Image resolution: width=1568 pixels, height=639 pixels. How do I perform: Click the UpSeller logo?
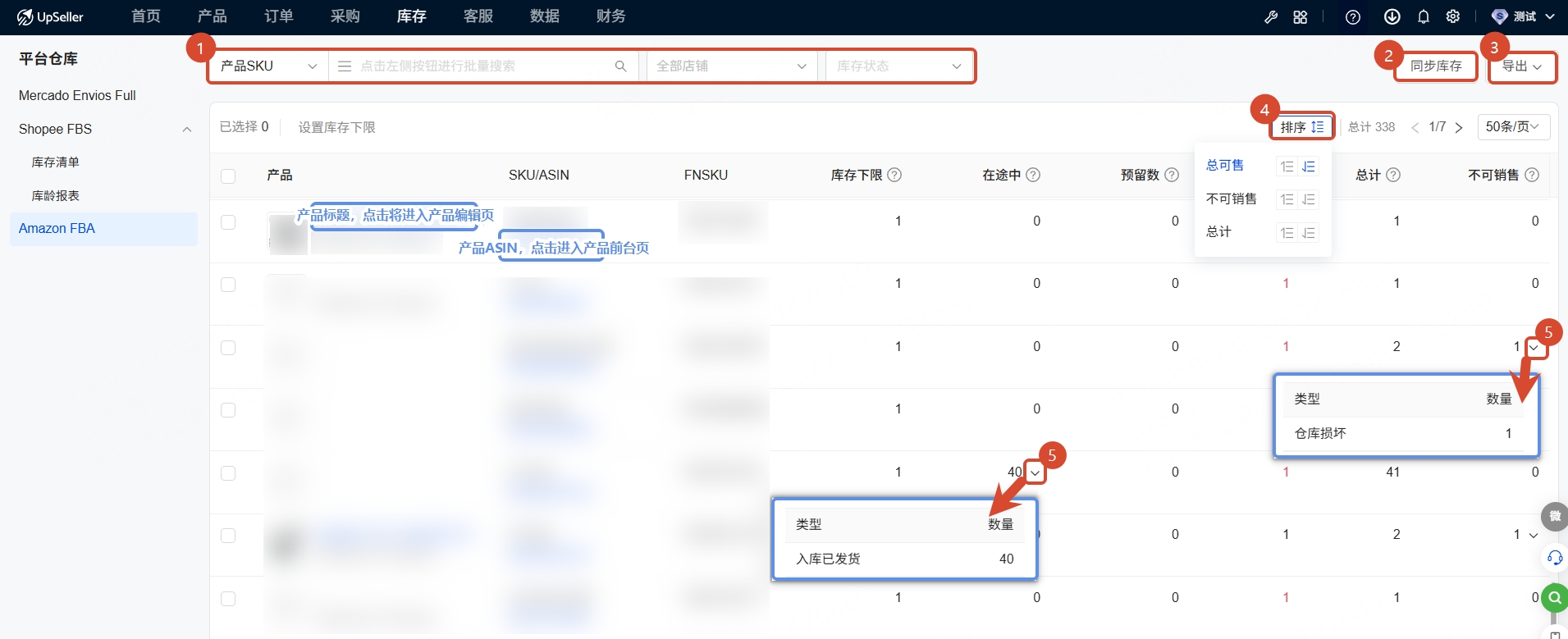coord(50,16)
